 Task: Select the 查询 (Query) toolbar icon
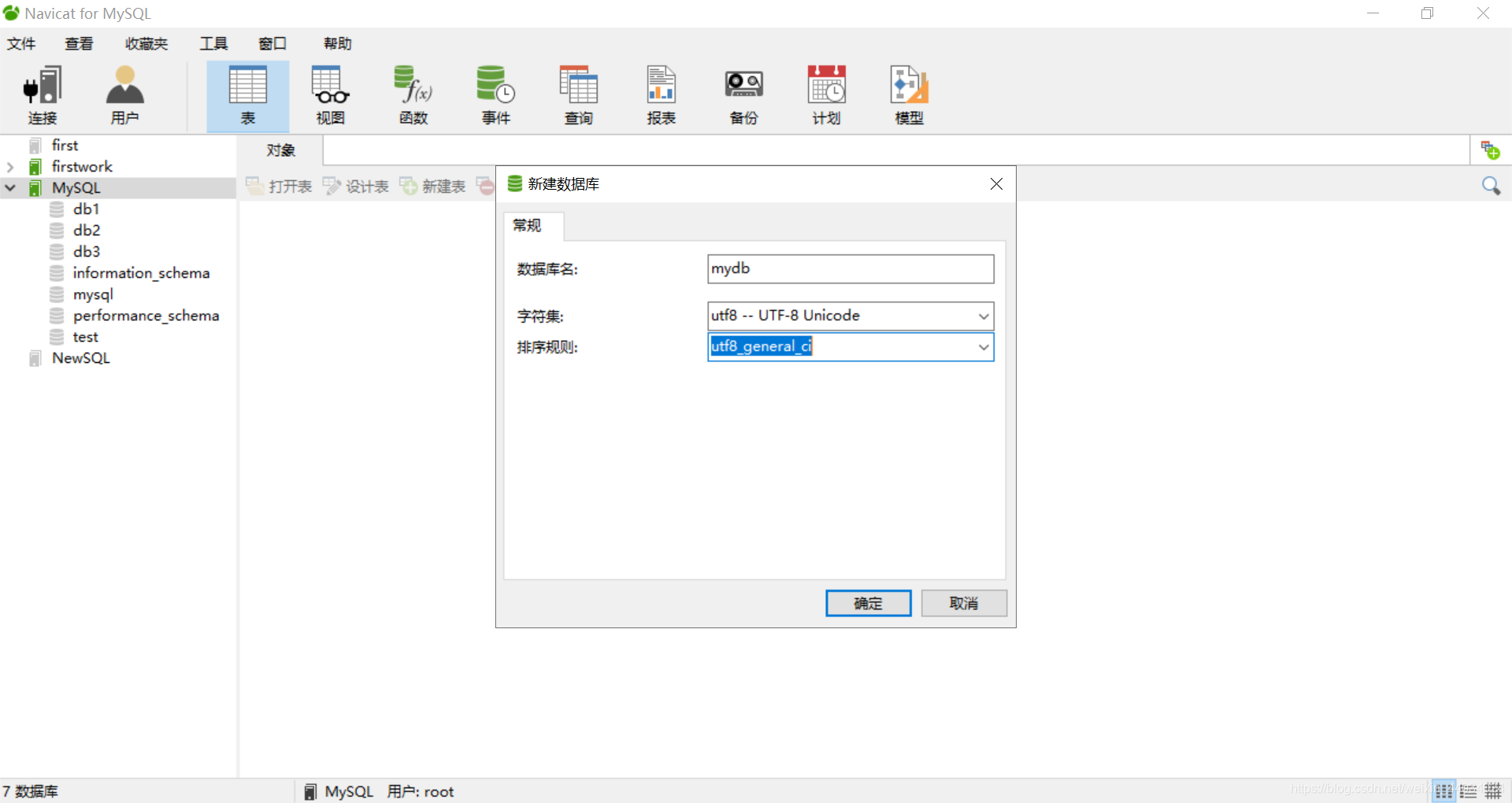pos(578,95)
